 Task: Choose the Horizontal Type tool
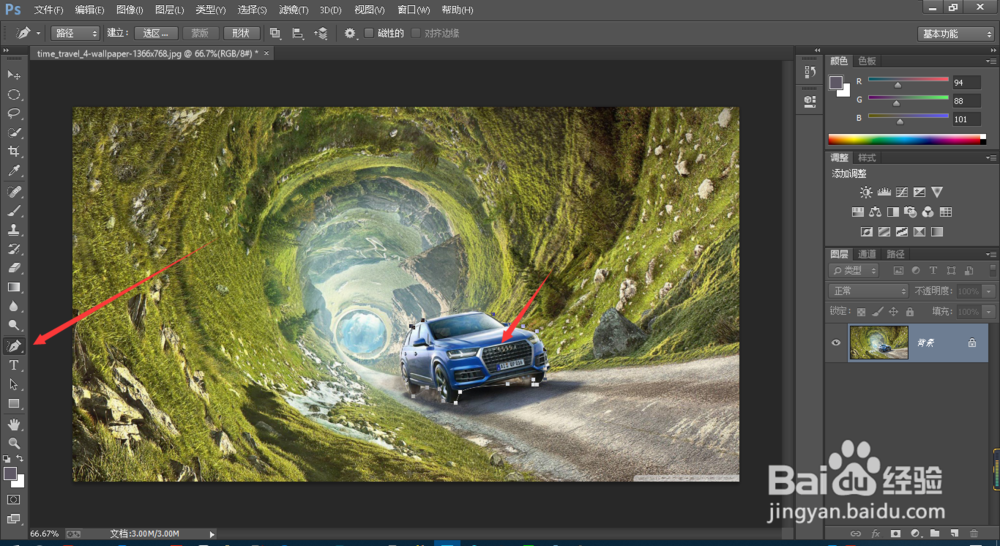point(14,365)
